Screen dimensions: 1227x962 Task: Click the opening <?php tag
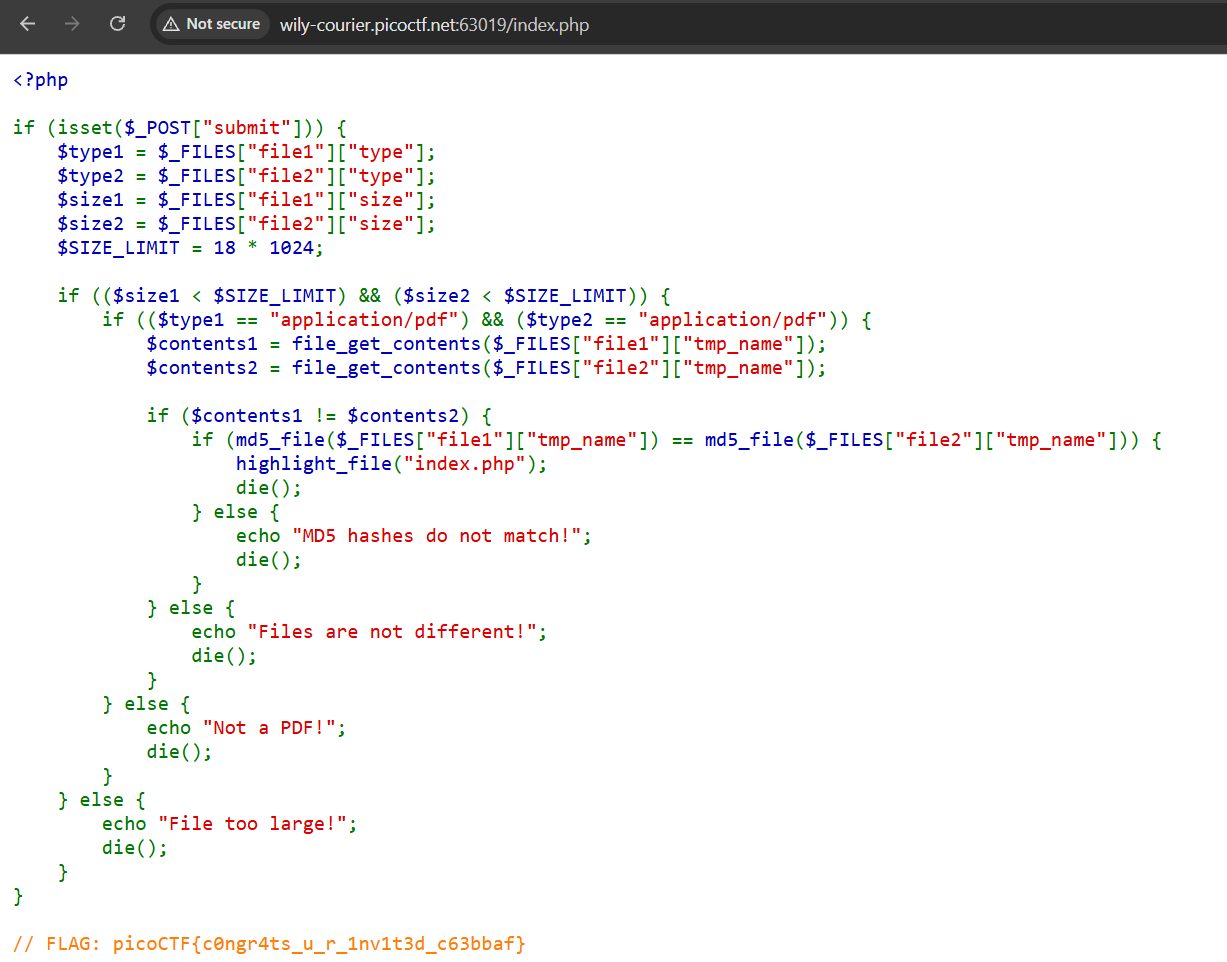pos(41,80)
